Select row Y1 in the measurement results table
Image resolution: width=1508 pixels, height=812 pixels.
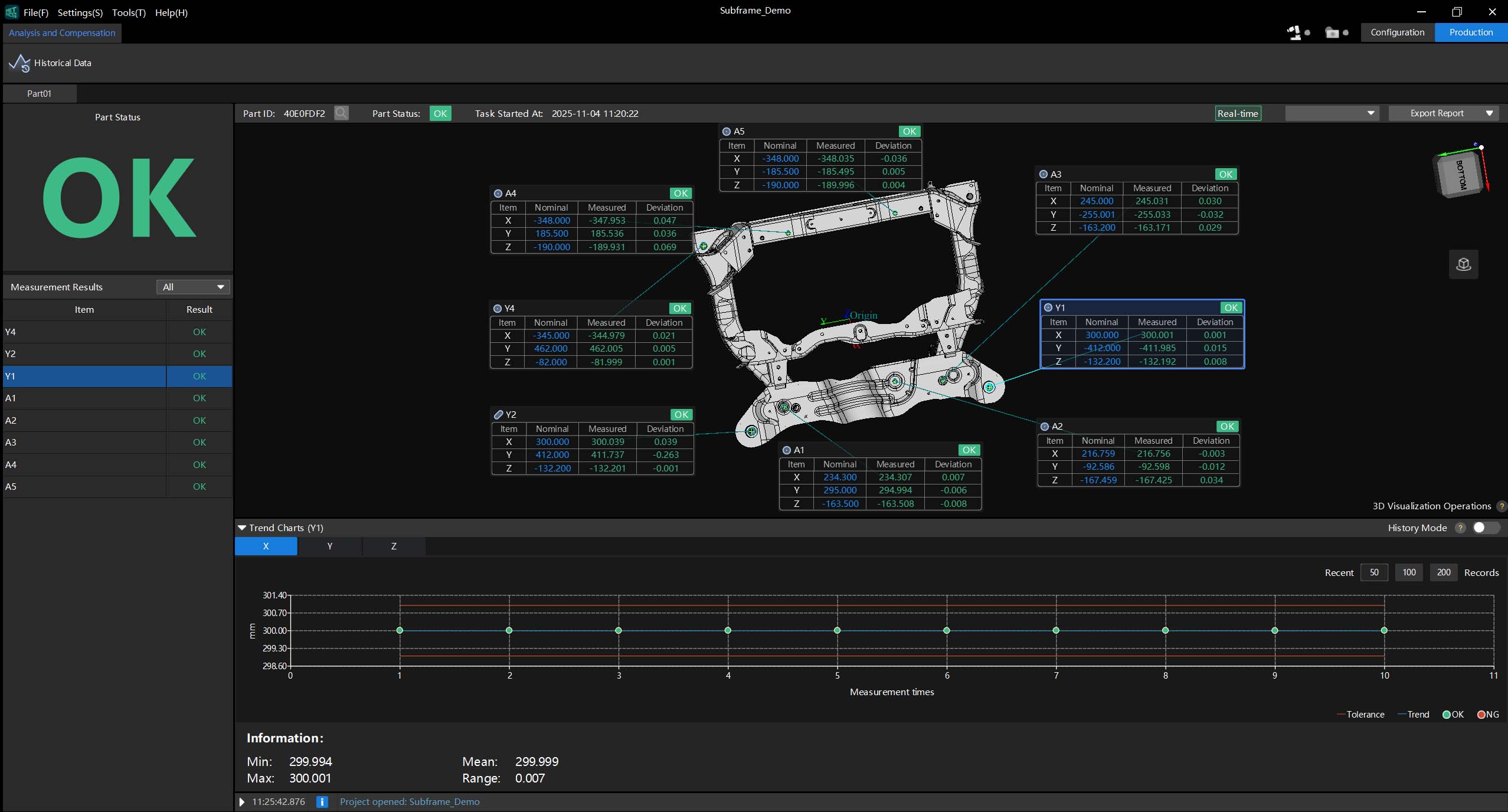tap(84, 376)
